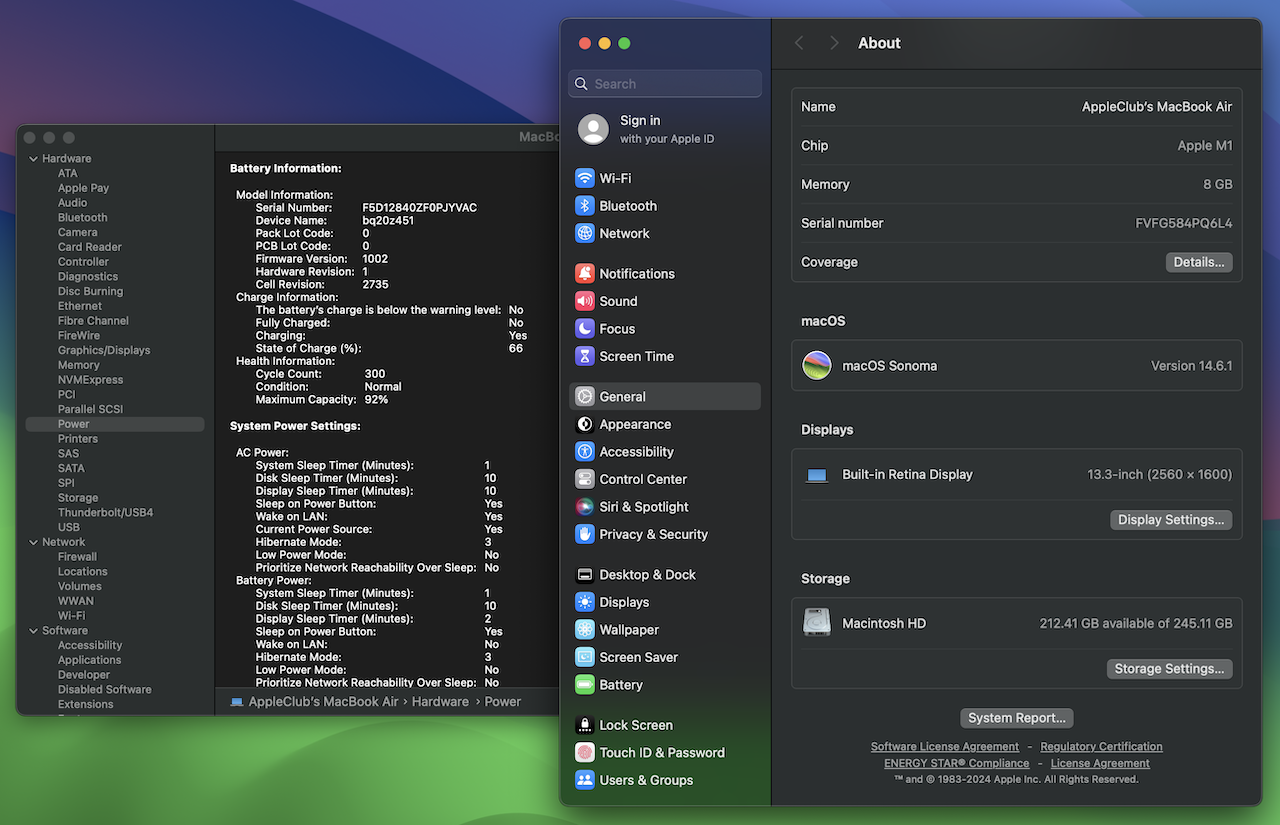The height and width of the screenshot is (825, 1280).
Task: Open Notifications bell icon
Action: (x=585, y=273)
